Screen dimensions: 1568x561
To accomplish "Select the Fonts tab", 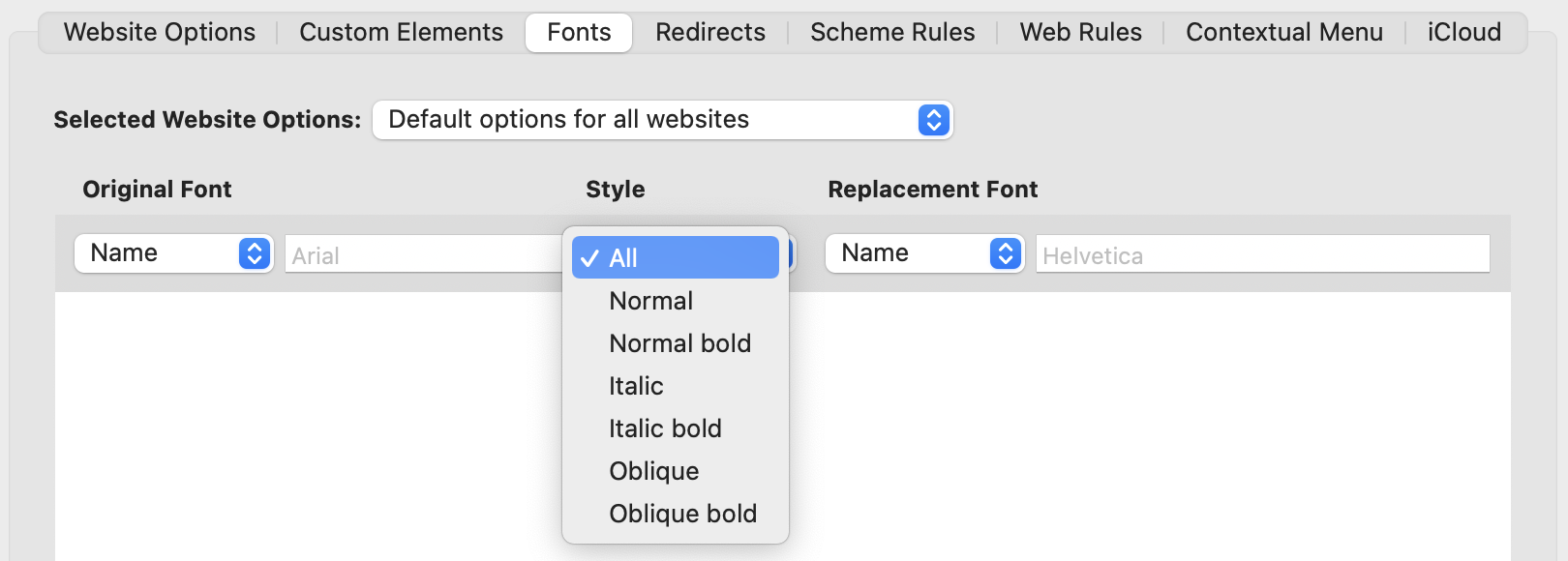I will (x=579, y=33).
